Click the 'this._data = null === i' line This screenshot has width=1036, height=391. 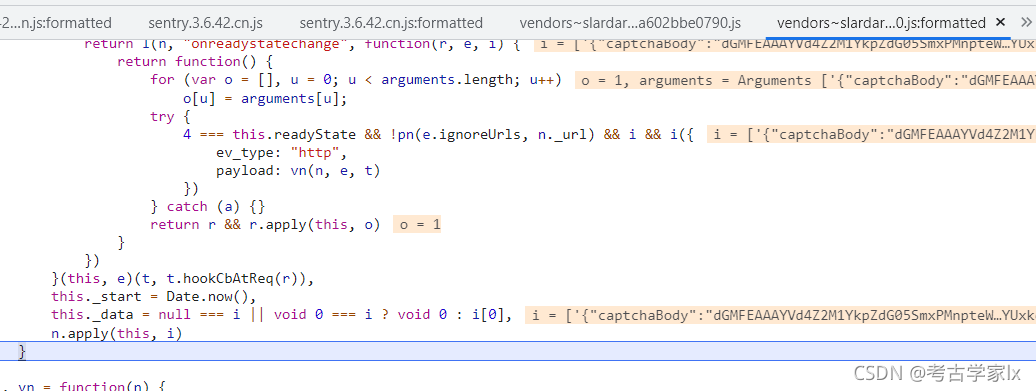coord(281,315)
